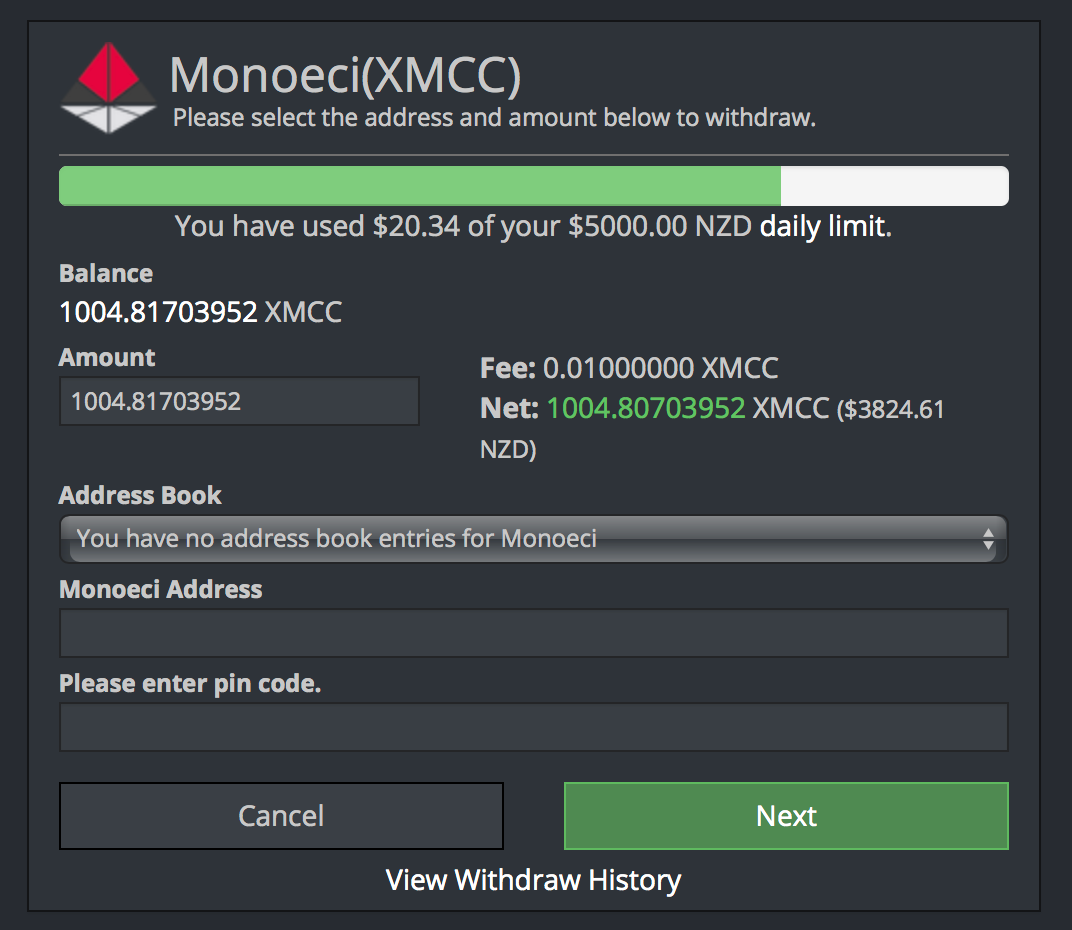Click the Fee value 0.01000000 XMCC
1072x930 pixels.
[x=661, y=368]
